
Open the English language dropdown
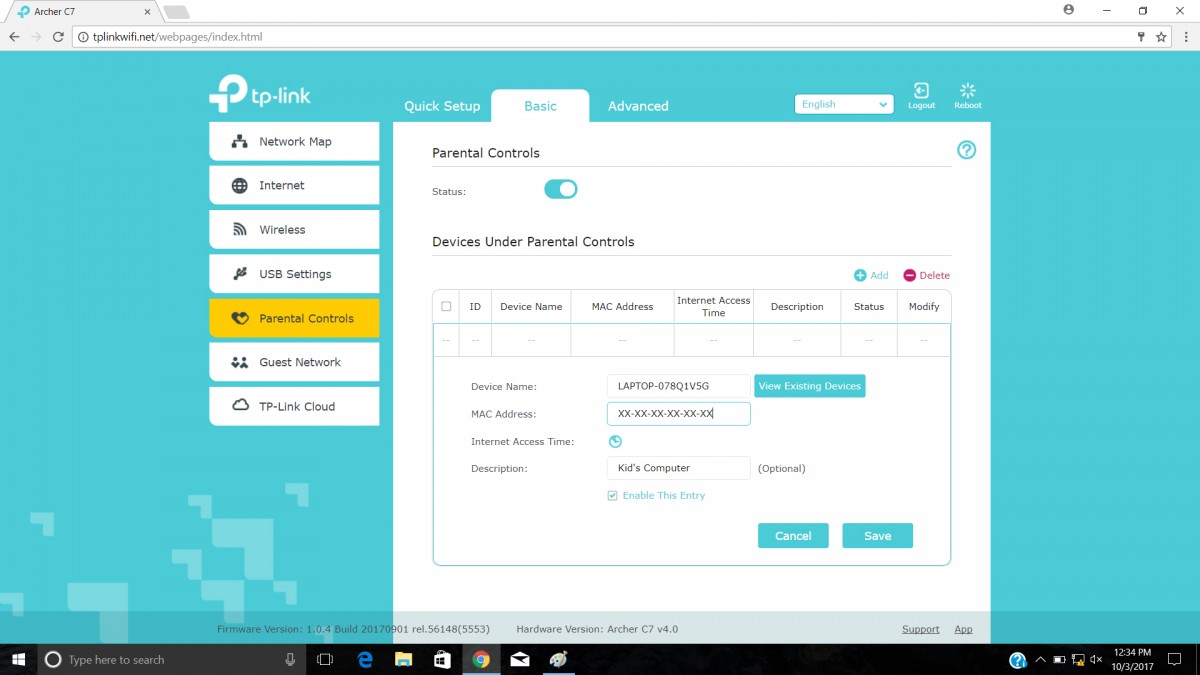point(843,103)
